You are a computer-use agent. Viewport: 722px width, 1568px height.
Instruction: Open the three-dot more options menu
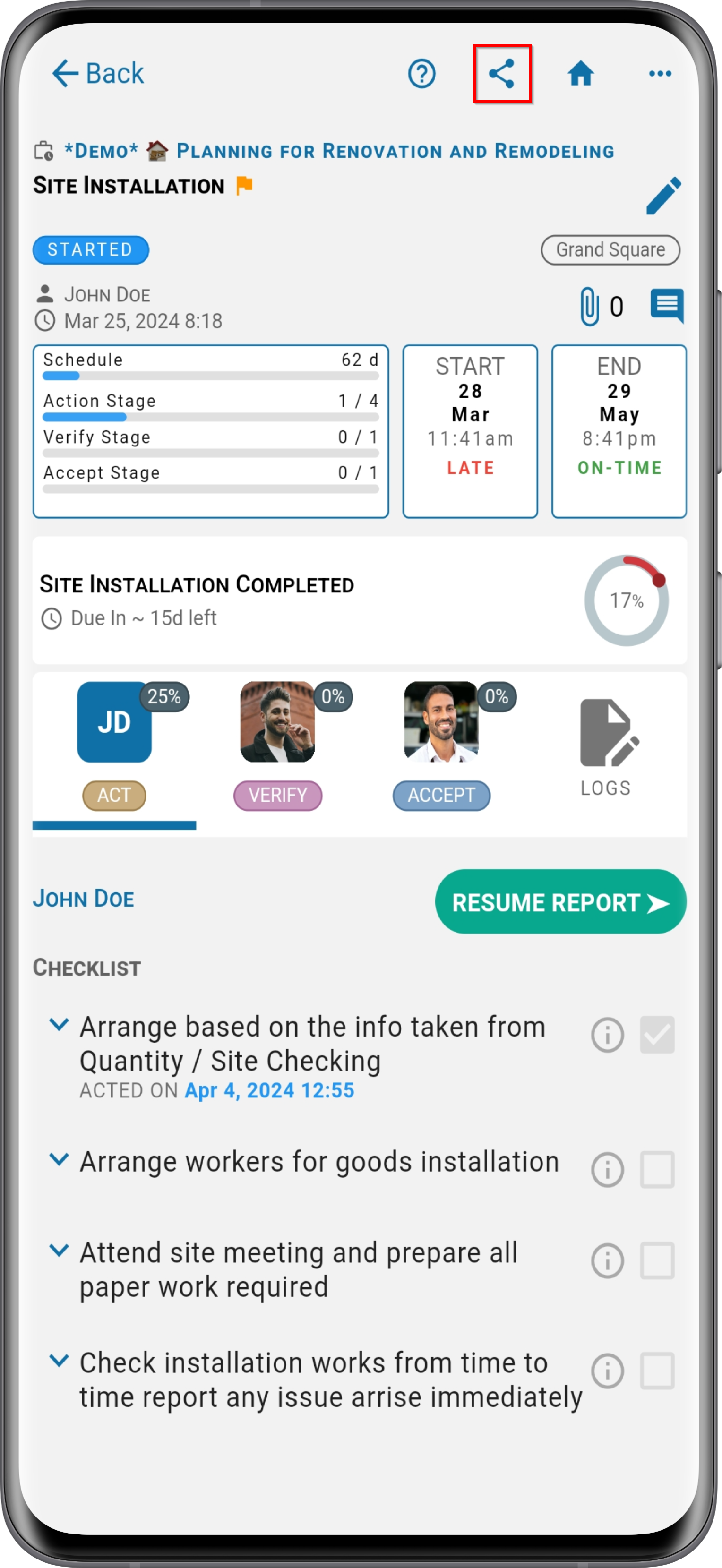pyautogui.click(x=660, y=74)
